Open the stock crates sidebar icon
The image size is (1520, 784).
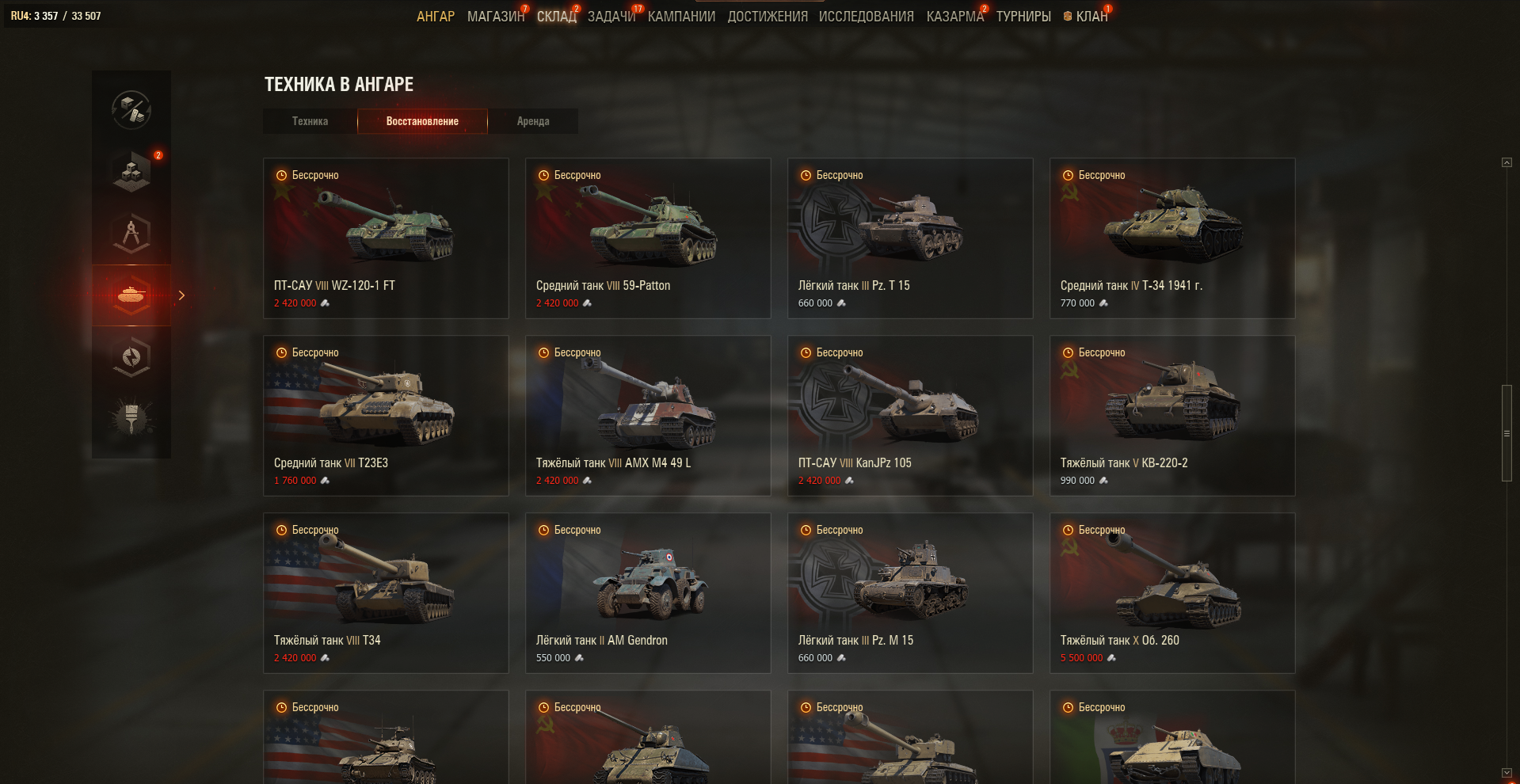coord(131,170)
